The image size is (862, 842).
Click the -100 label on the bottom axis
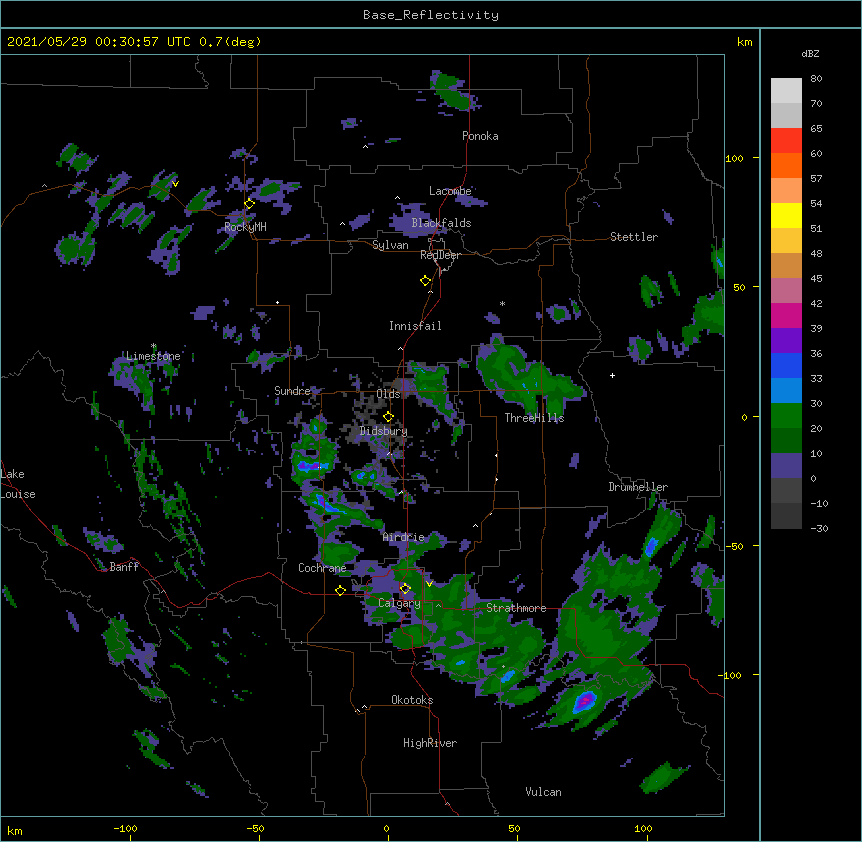126,828
